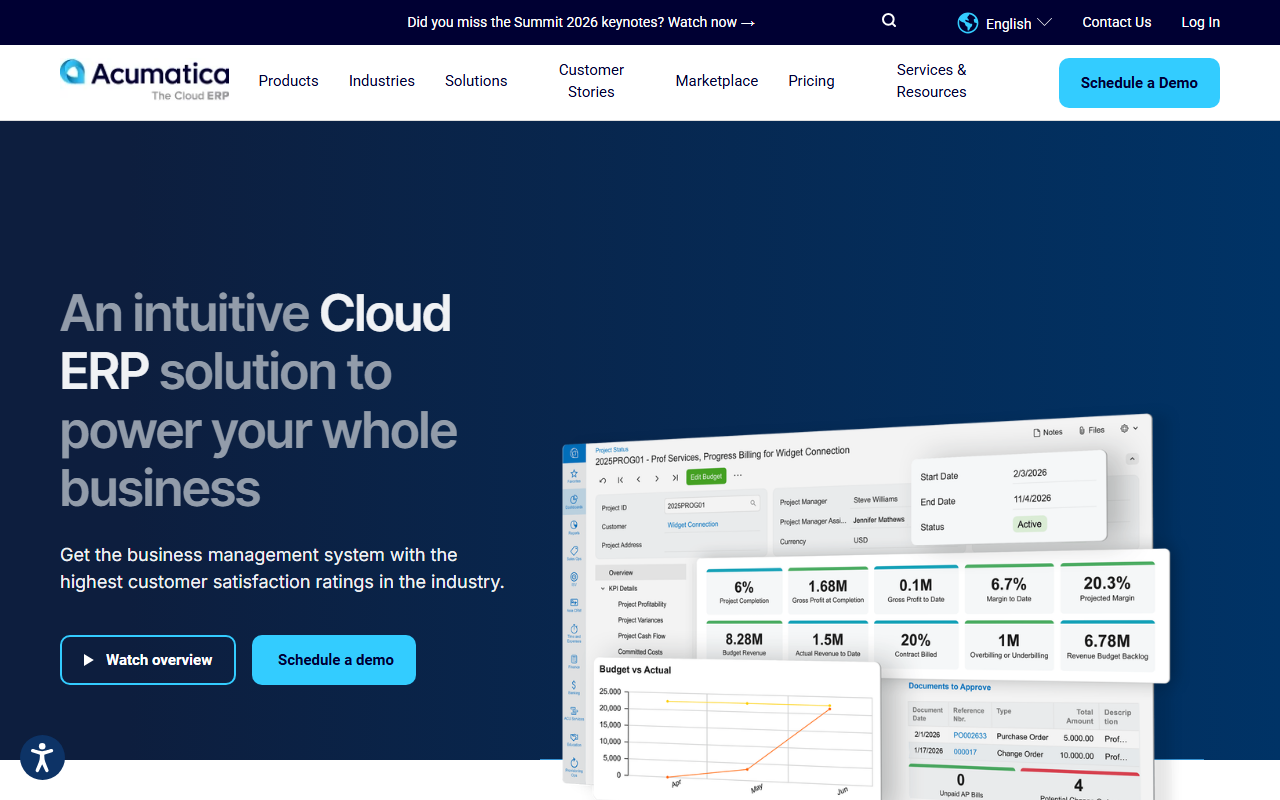Screen dimensions: 1280x800
Task: Open the Banking dollar sidebar icon
Action: pyautogui.click(x=574, y=687)
